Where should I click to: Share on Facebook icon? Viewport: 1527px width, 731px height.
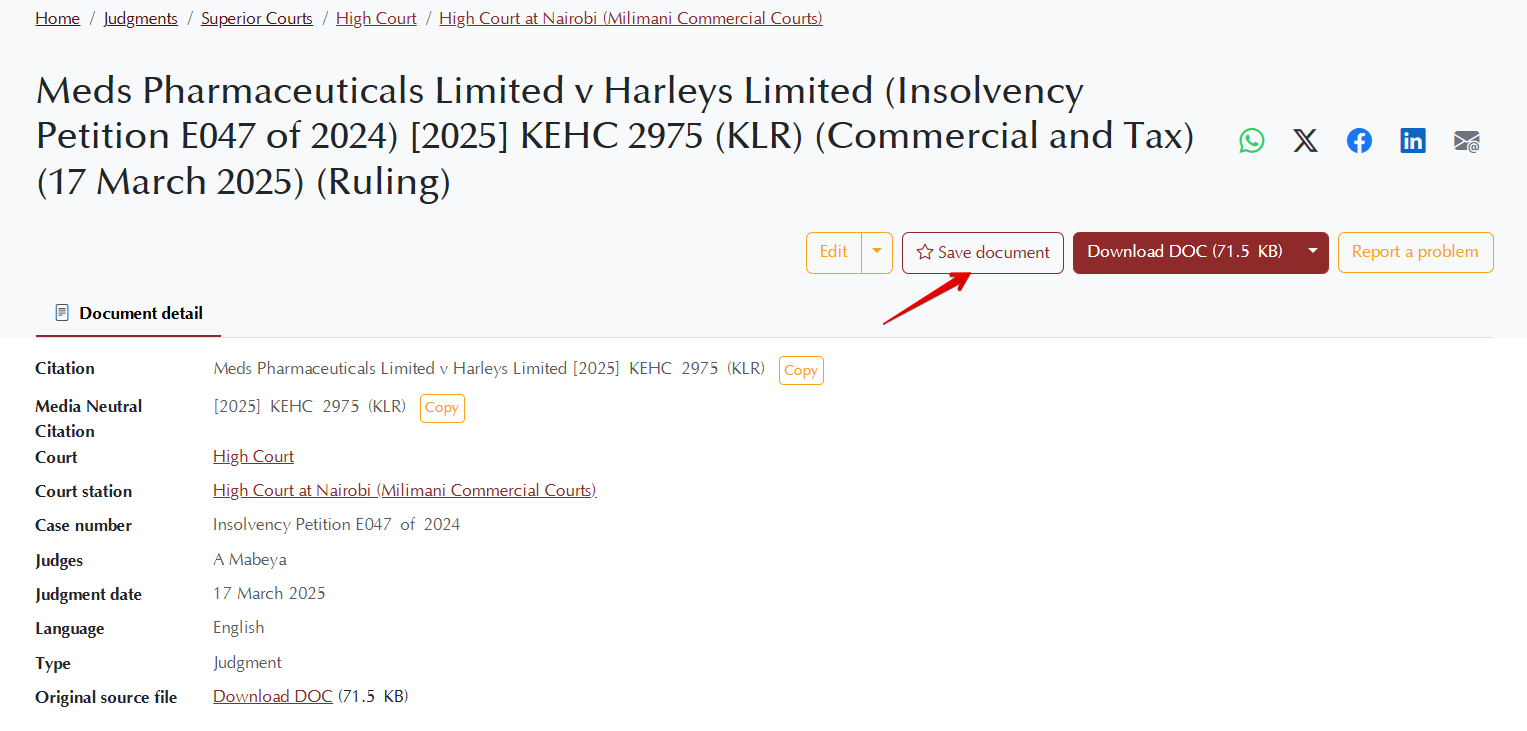[1359, 141]
